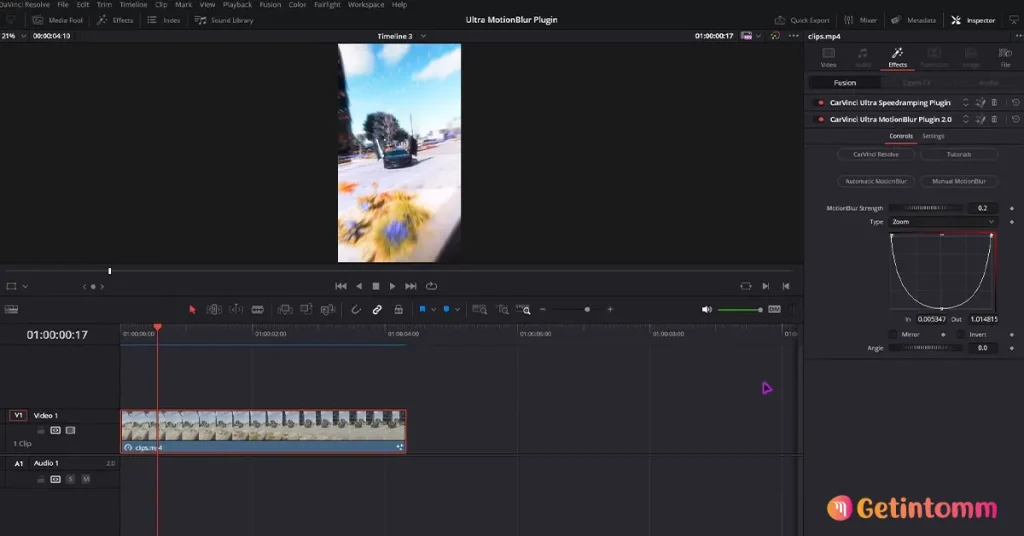The height and width of the screenshot is (536, 1024).
Task: Open the Fusion menu
Action: 270,5
